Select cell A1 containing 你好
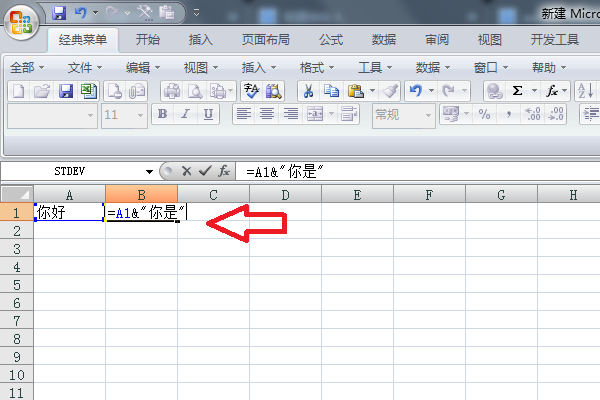The width and height of the screenshot is (600, 400). [69, 212]
